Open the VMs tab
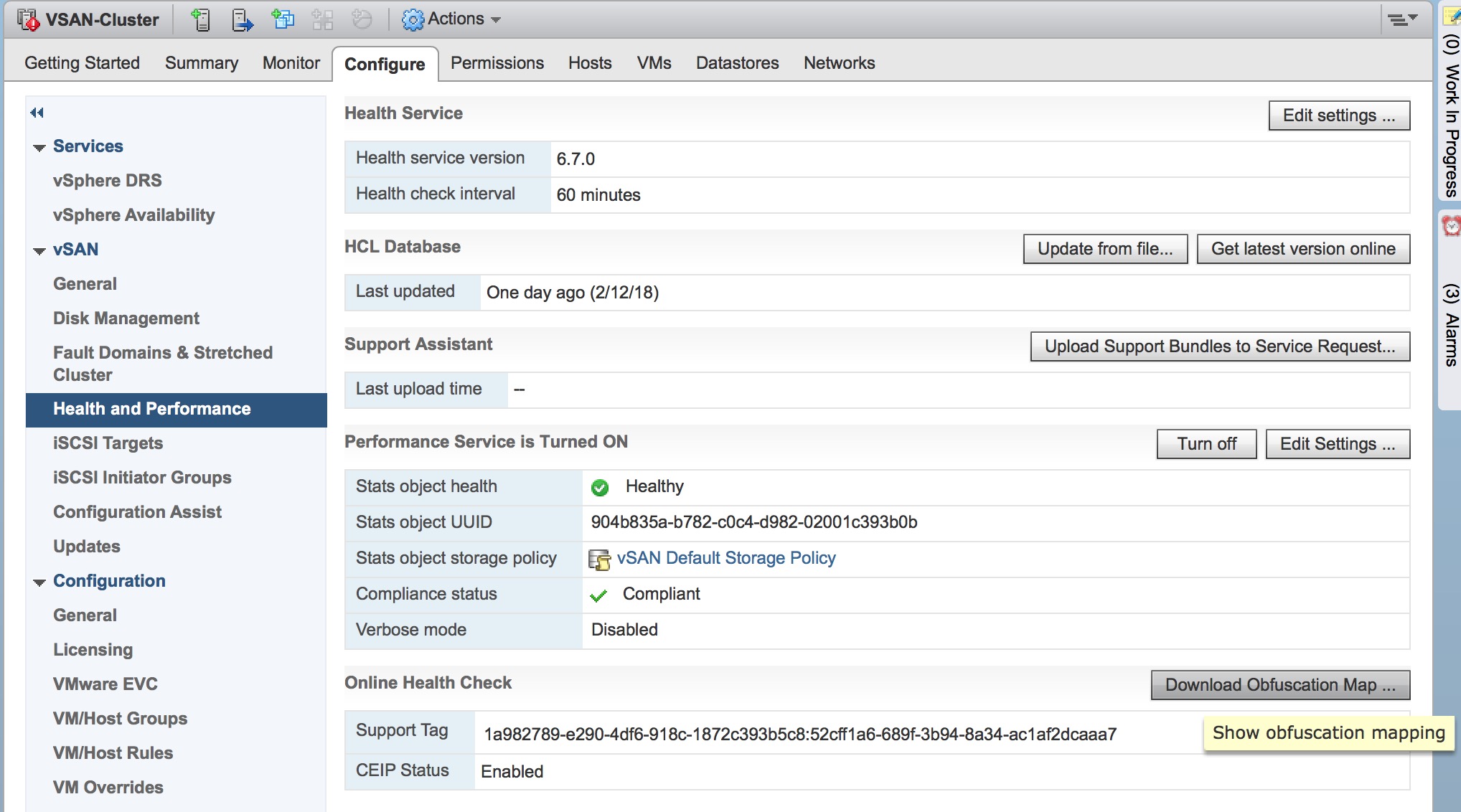This screenshot has width=1461, height=812. pos(654,63)
